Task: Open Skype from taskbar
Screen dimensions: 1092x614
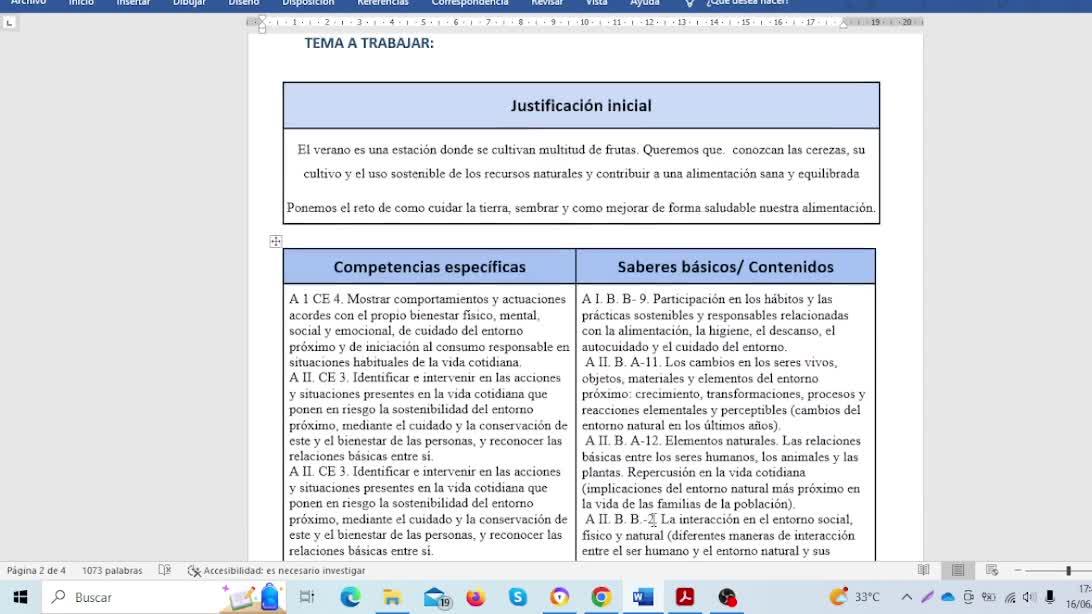Action: [x=517, y=597]
